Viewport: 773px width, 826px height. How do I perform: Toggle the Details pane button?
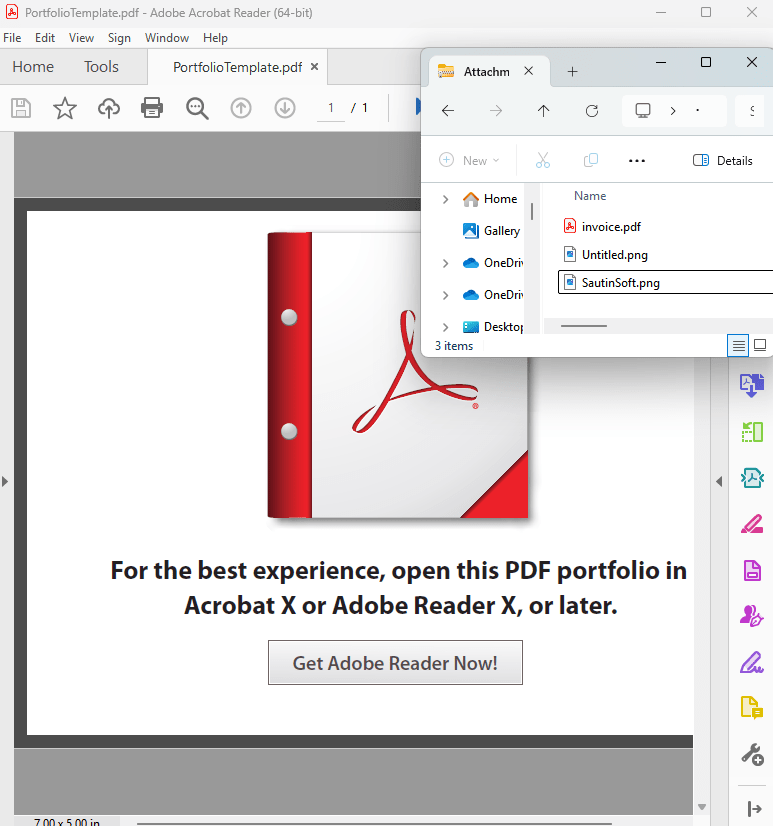722,161
